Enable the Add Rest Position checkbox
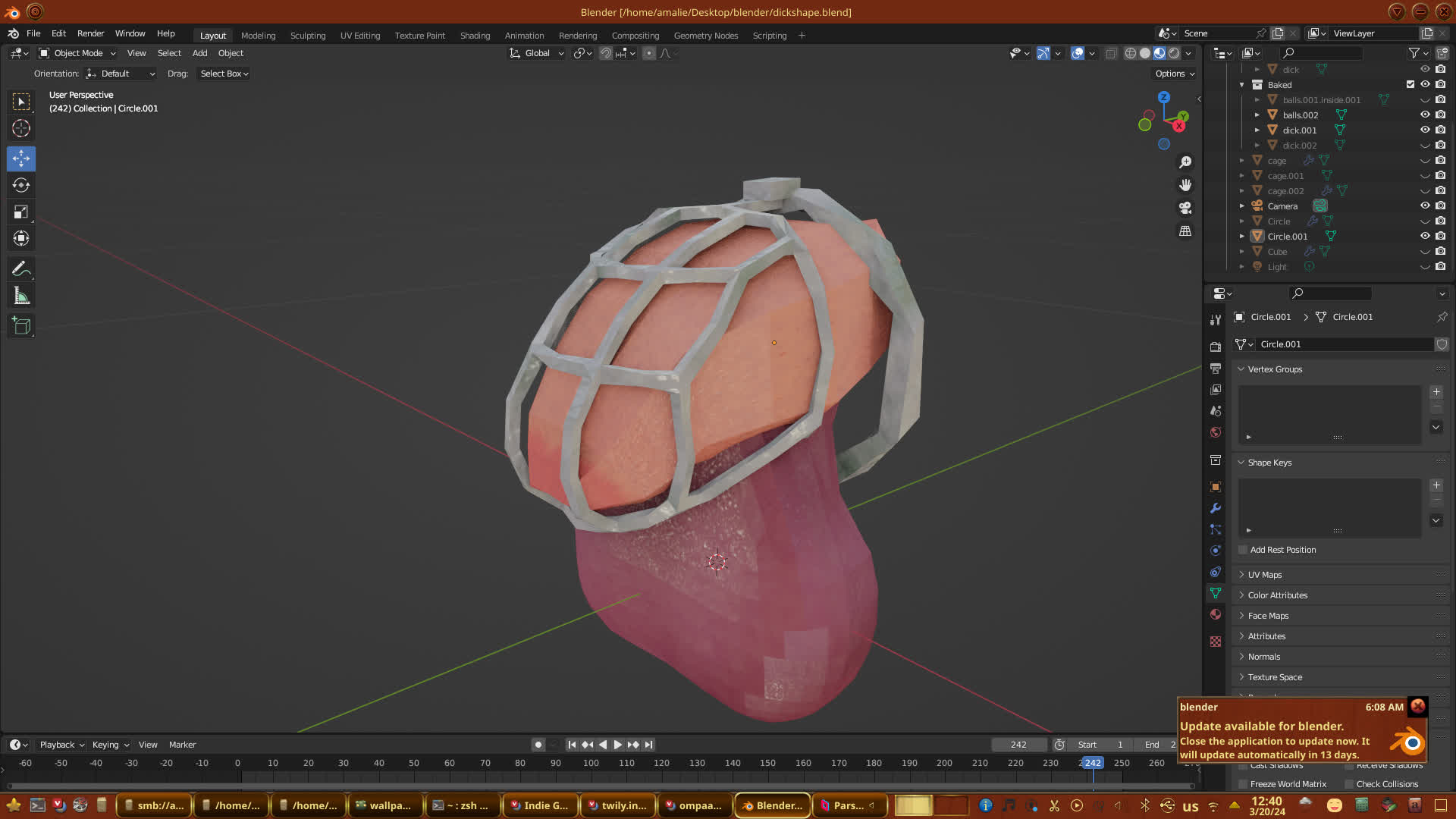The width and height of the screenshot is (1456, 819). pyautogui.click(x=1243, y=550)
